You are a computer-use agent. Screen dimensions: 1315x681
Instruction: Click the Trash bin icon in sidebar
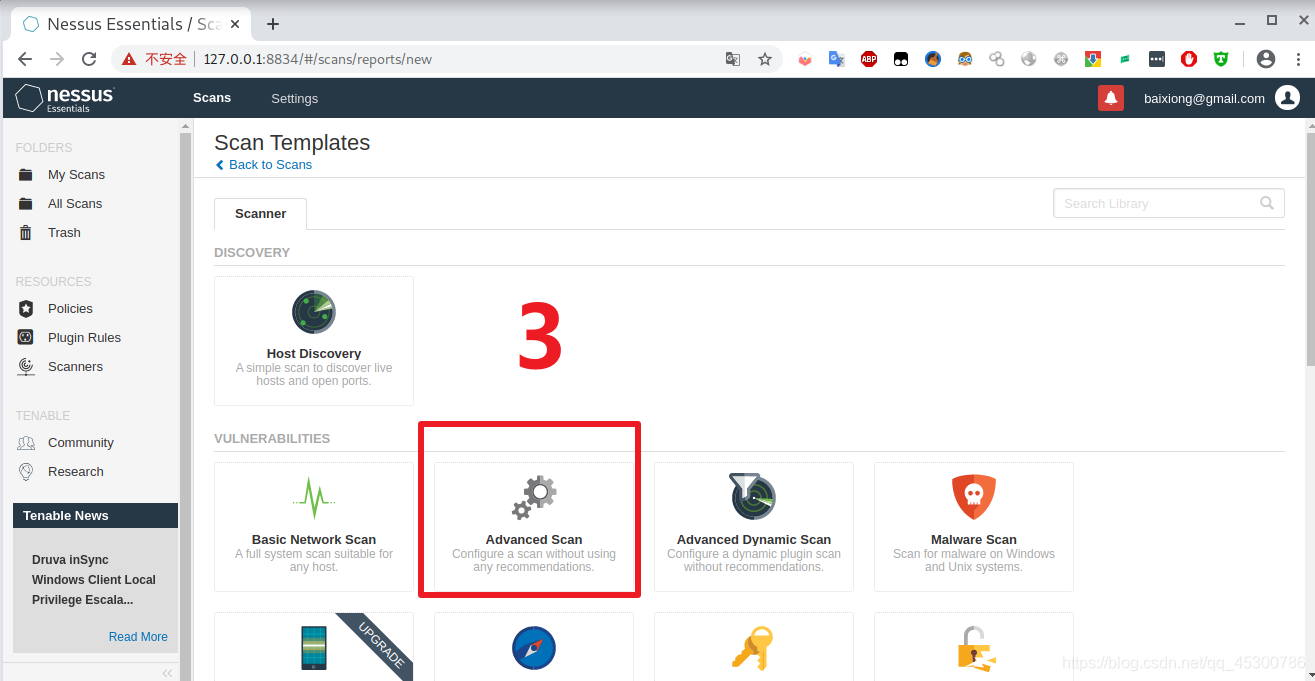pyautogui.click(x=26, y=232)
